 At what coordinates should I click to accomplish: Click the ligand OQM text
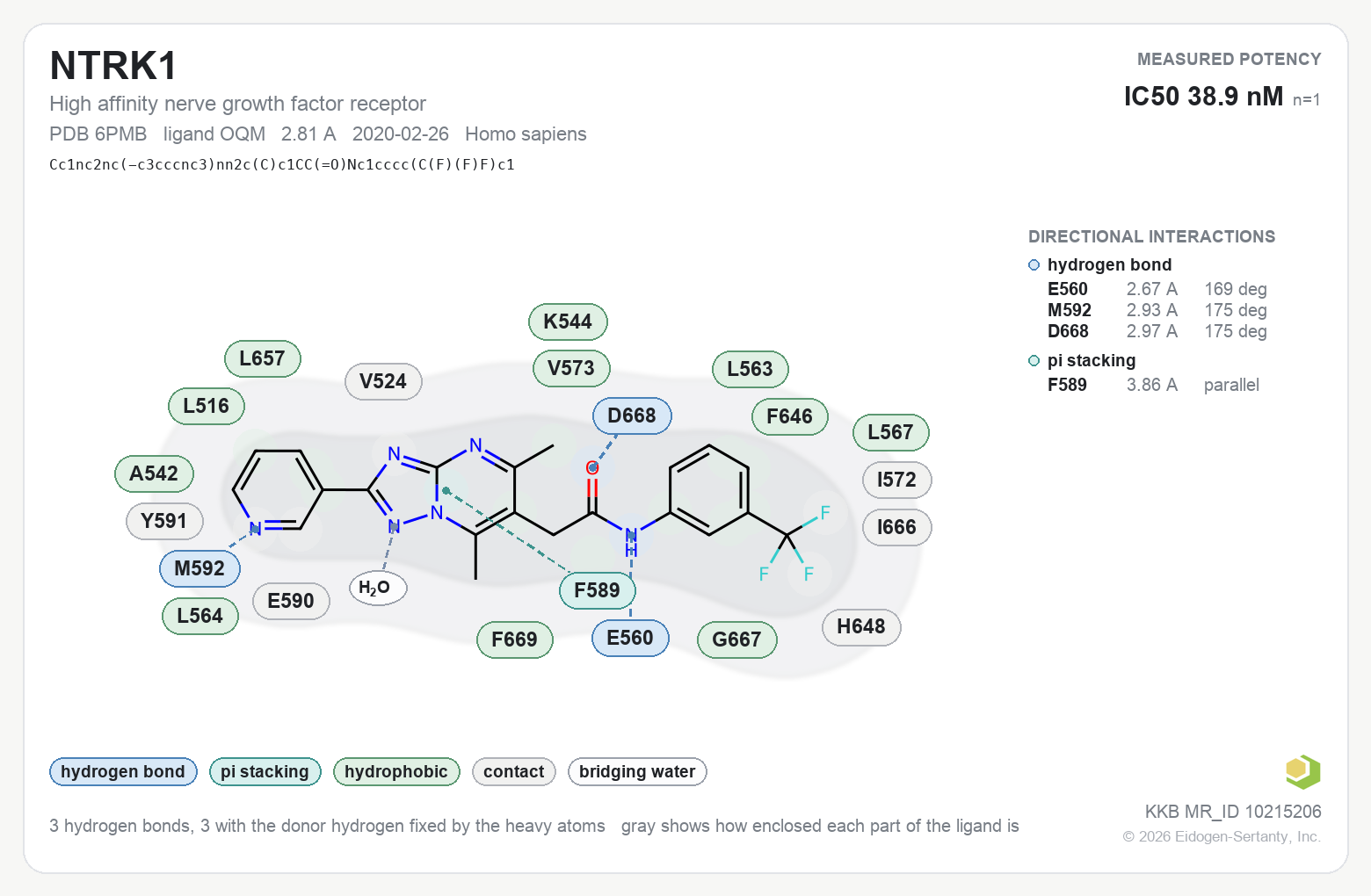tap(214, 134)
